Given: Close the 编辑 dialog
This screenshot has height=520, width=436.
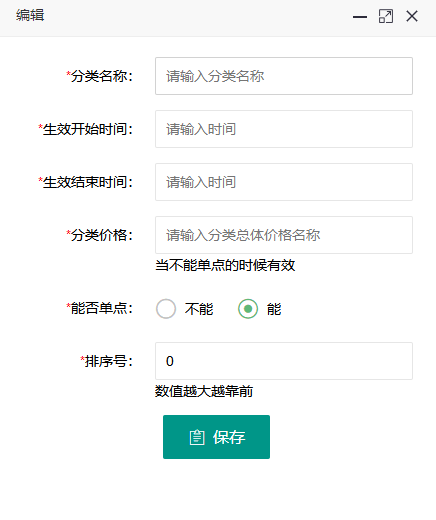Looking at the screenshot, I should coord(412,16).
